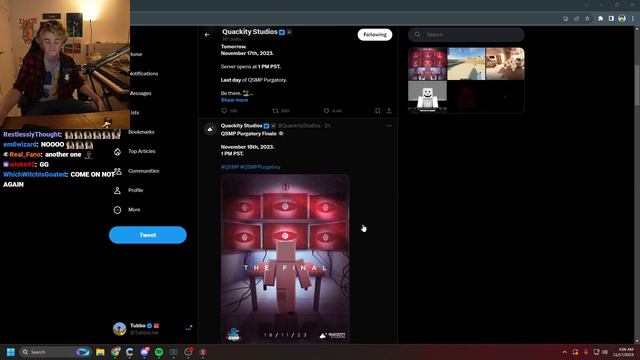This screenshot has height=360, width=640.
Task: Open the beach scene media thumbnail
Action: click(466, 64)
